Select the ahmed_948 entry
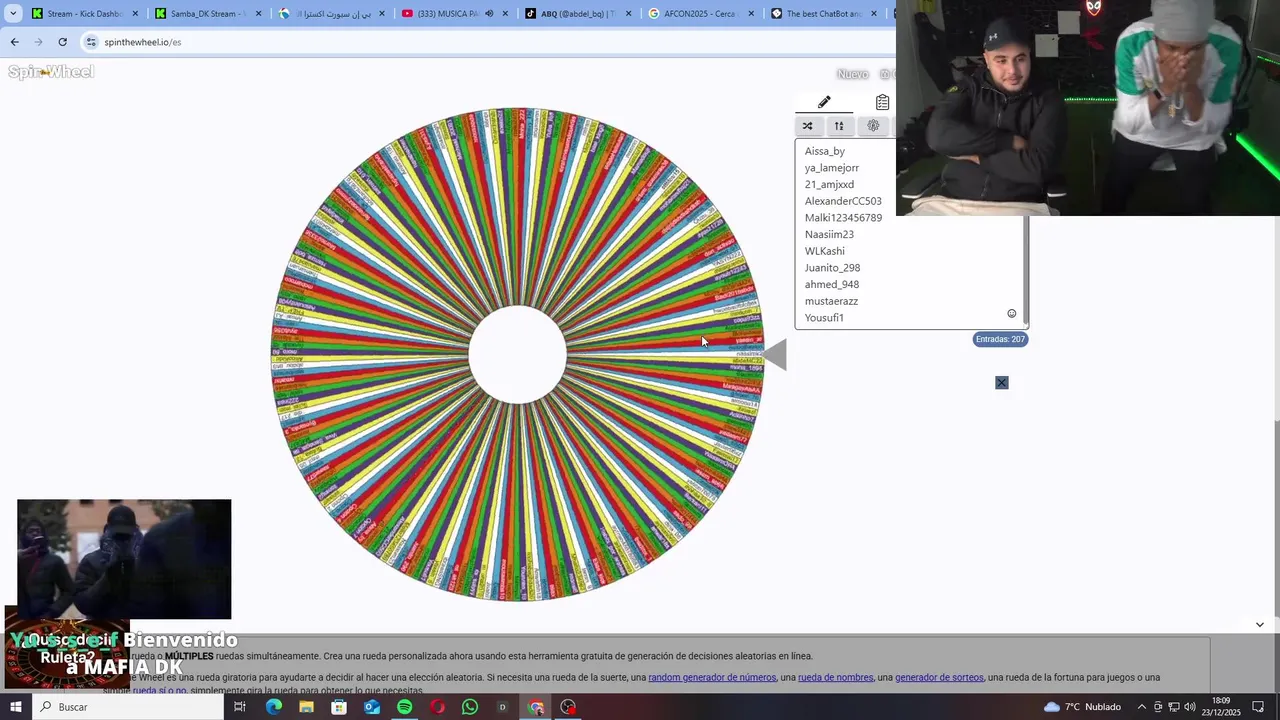The width and height of the screenshot is (1280, 720). [832, 285]
